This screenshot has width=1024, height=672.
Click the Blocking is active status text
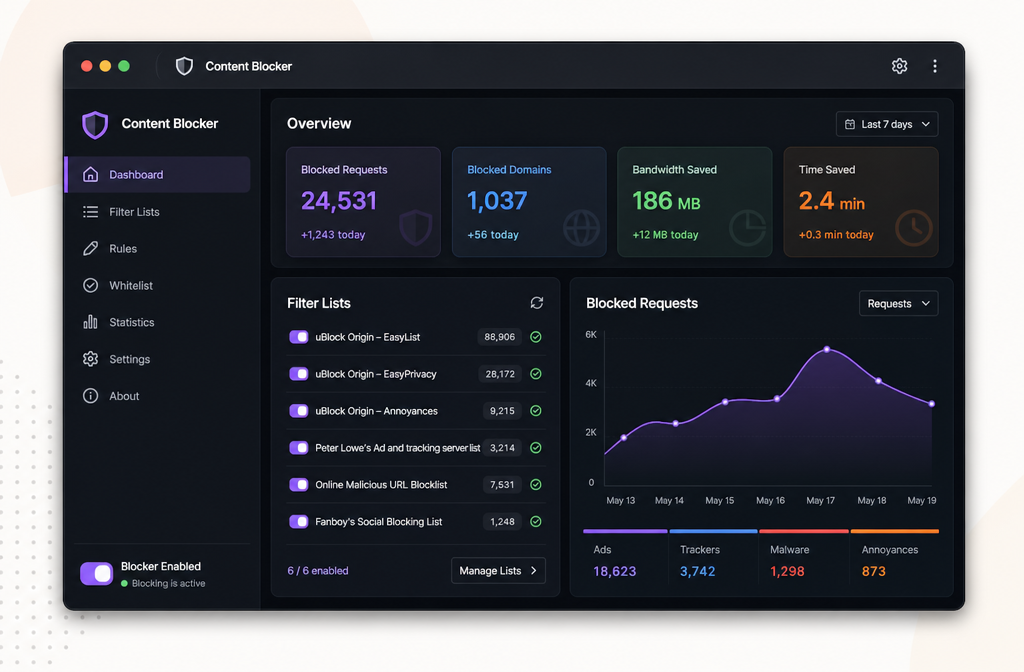point(168,584)
